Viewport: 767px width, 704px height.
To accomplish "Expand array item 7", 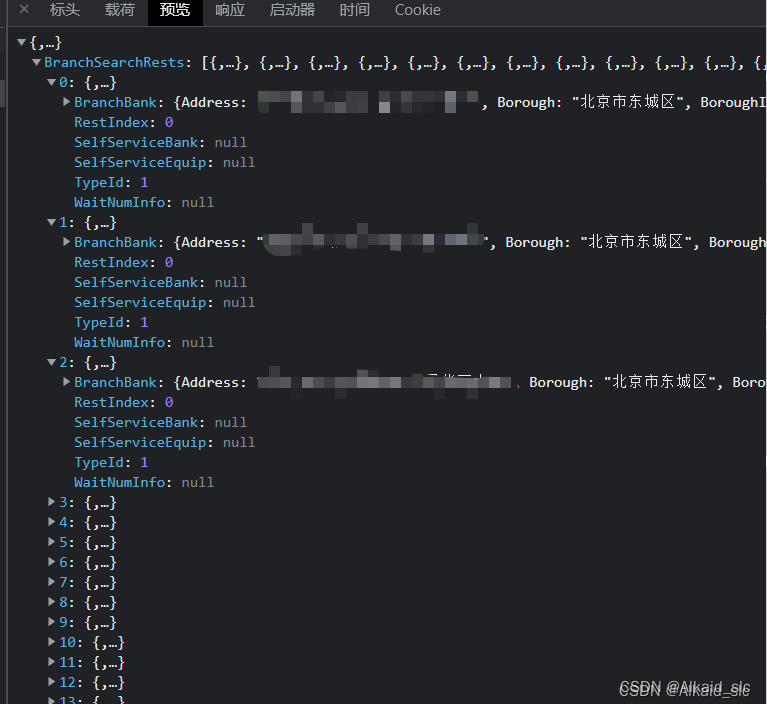I will pyautogui.click(x=51, y=582).
